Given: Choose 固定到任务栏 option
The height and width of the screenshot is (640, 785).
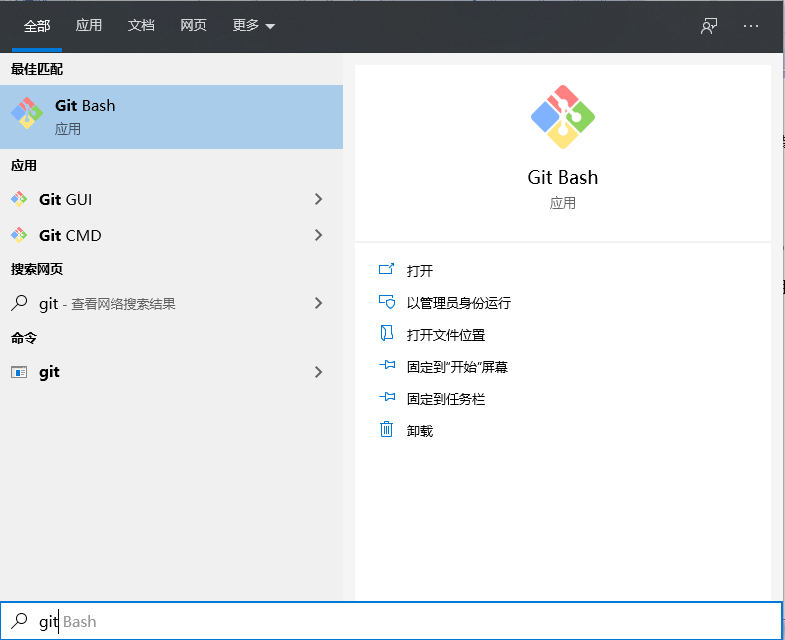Looking at the screenshot, I should click(445, 399).
